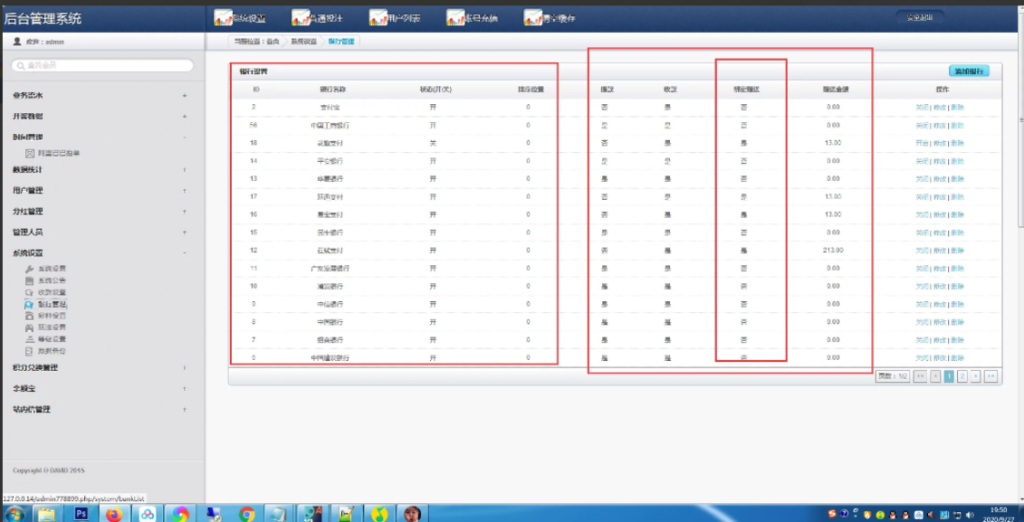Expand the 开奖数据 sidebar section
1024x522 pixels.
click(x=184, y=116)
